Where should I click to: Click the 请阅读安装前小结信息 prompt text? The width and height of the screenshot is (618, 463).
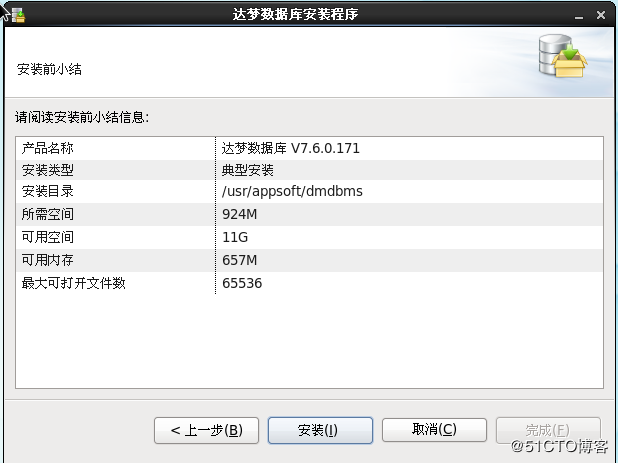[x=82, y=117]
